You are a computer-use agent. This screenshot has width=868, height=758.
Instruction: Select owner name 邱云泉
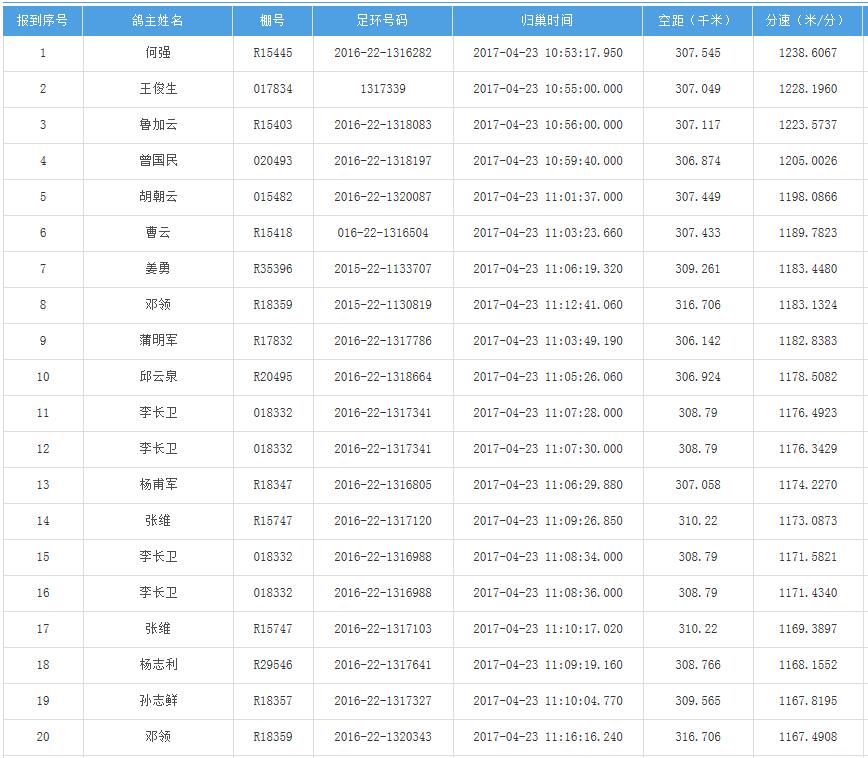(x=157, y=377)
